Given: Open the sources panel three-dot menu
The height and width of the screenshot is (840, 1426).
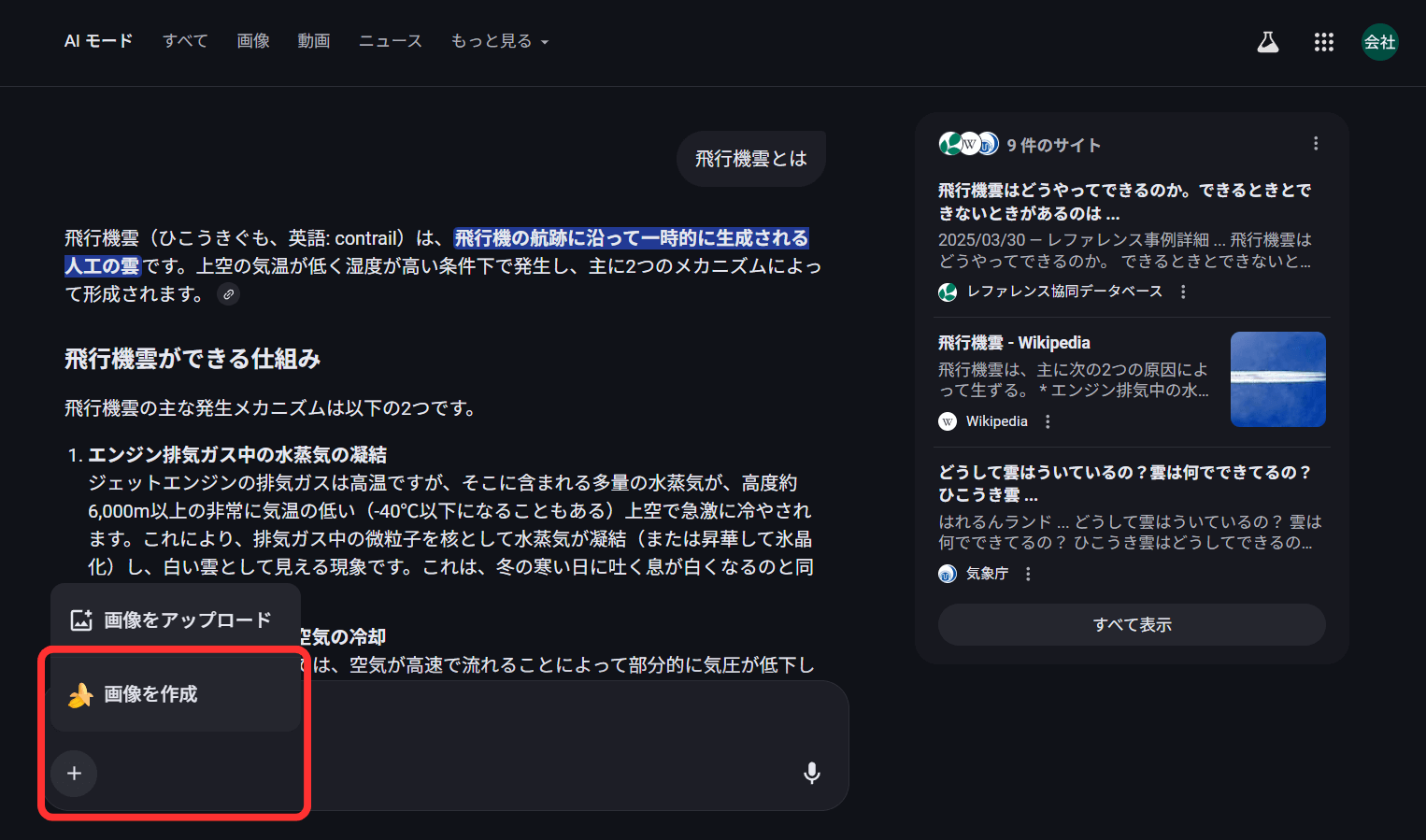Looking at the screenshot, I should 1316,144.
